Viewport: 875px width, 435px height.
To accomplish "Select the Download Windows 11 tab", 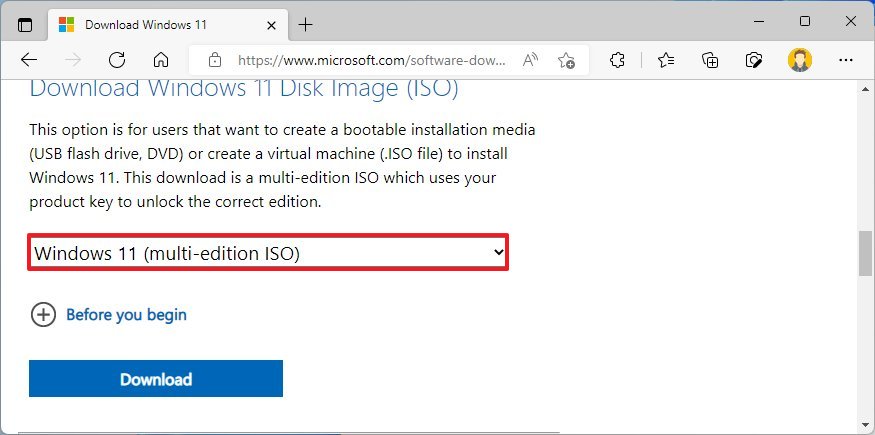I will click(x=150, y=24).
